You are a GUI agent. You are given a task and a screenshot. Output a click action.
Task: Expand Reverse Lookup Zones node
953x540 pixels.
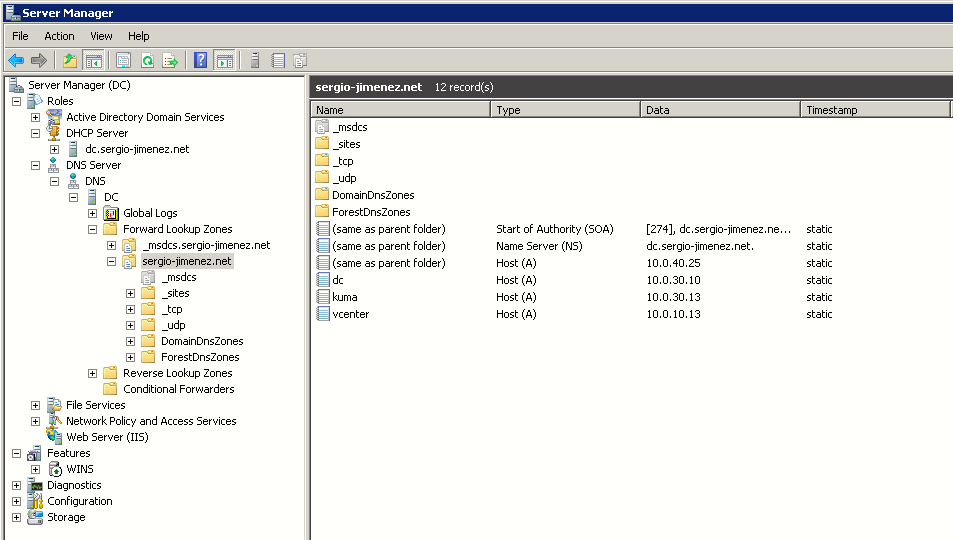92,373
